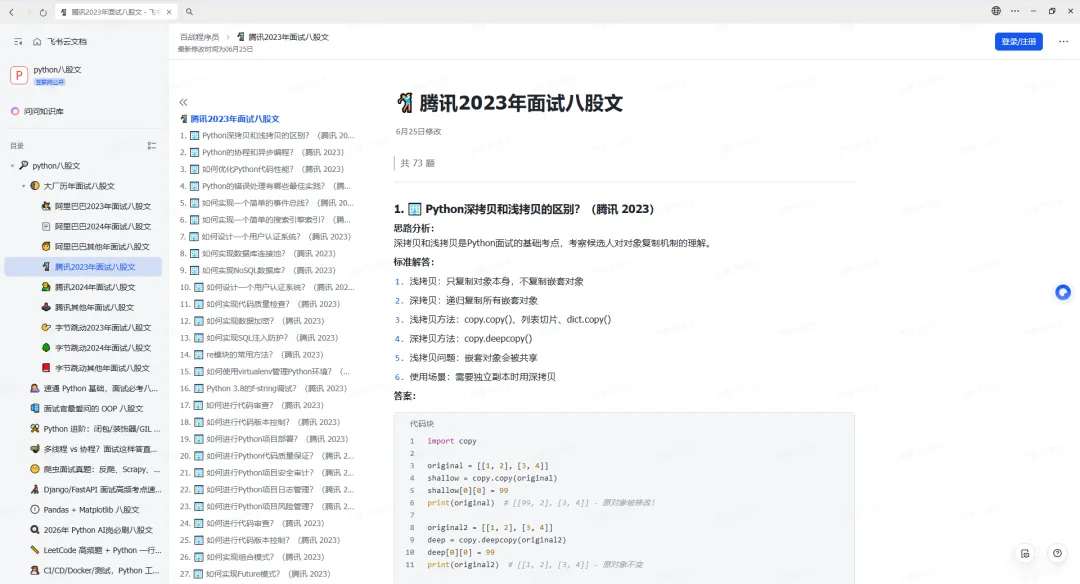The image size is (1080, 584).
Task: Jump to outline item 12 如何实现数据加密
Action: click(252, 321)
